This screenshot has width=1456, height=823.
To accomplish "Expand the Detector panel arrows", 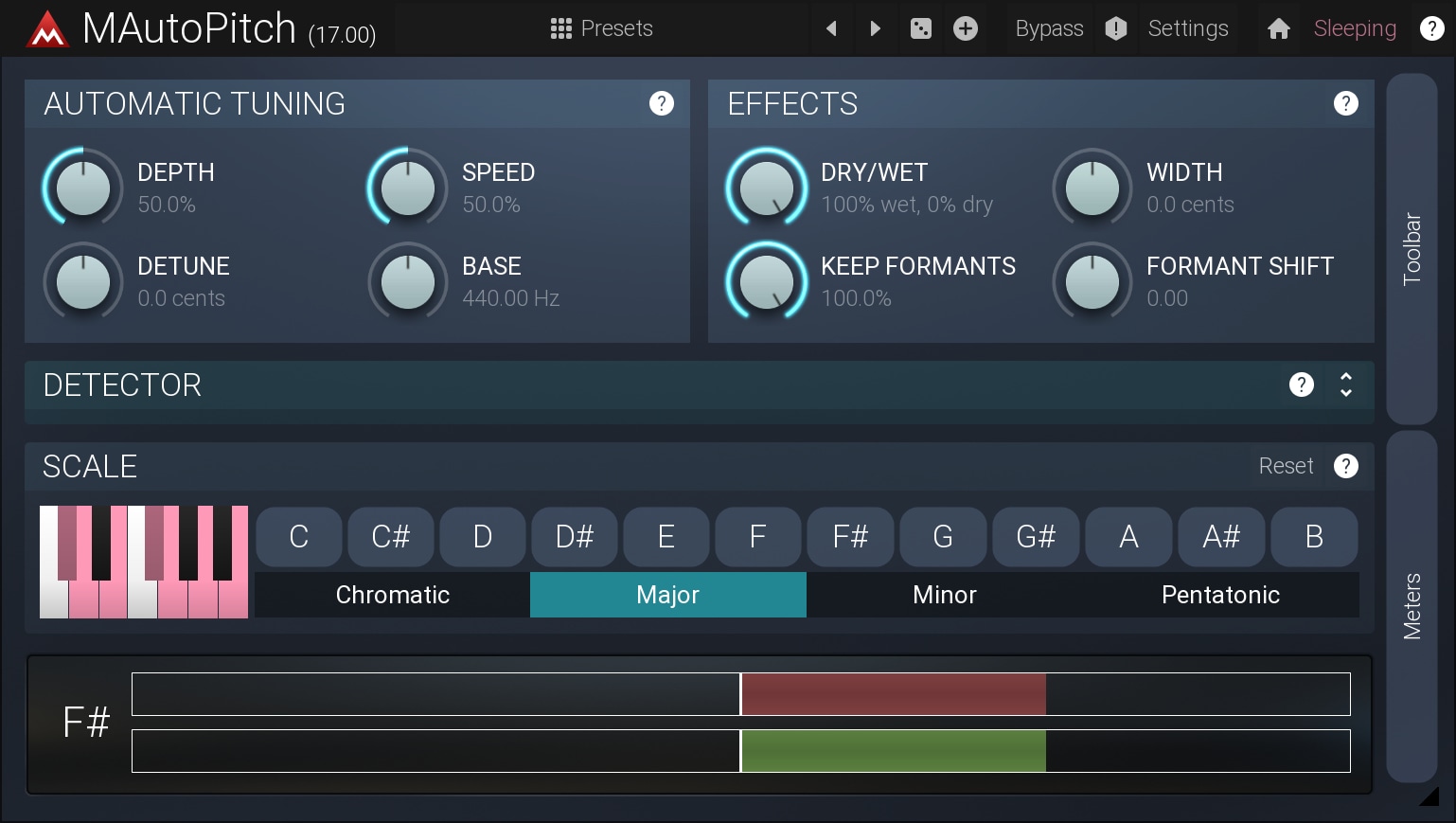I will [x=1345, y=385].
